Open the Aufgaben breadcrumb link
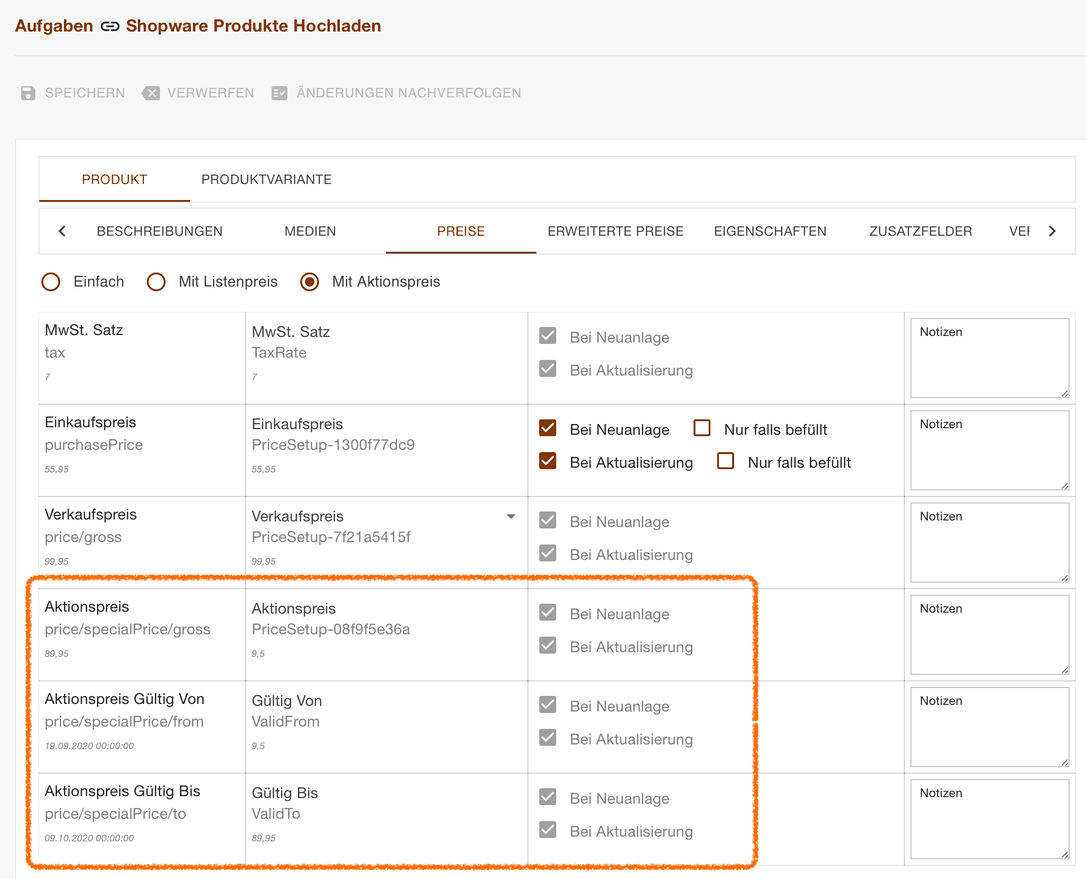The image size is (1086, 879). click(54, 26)
